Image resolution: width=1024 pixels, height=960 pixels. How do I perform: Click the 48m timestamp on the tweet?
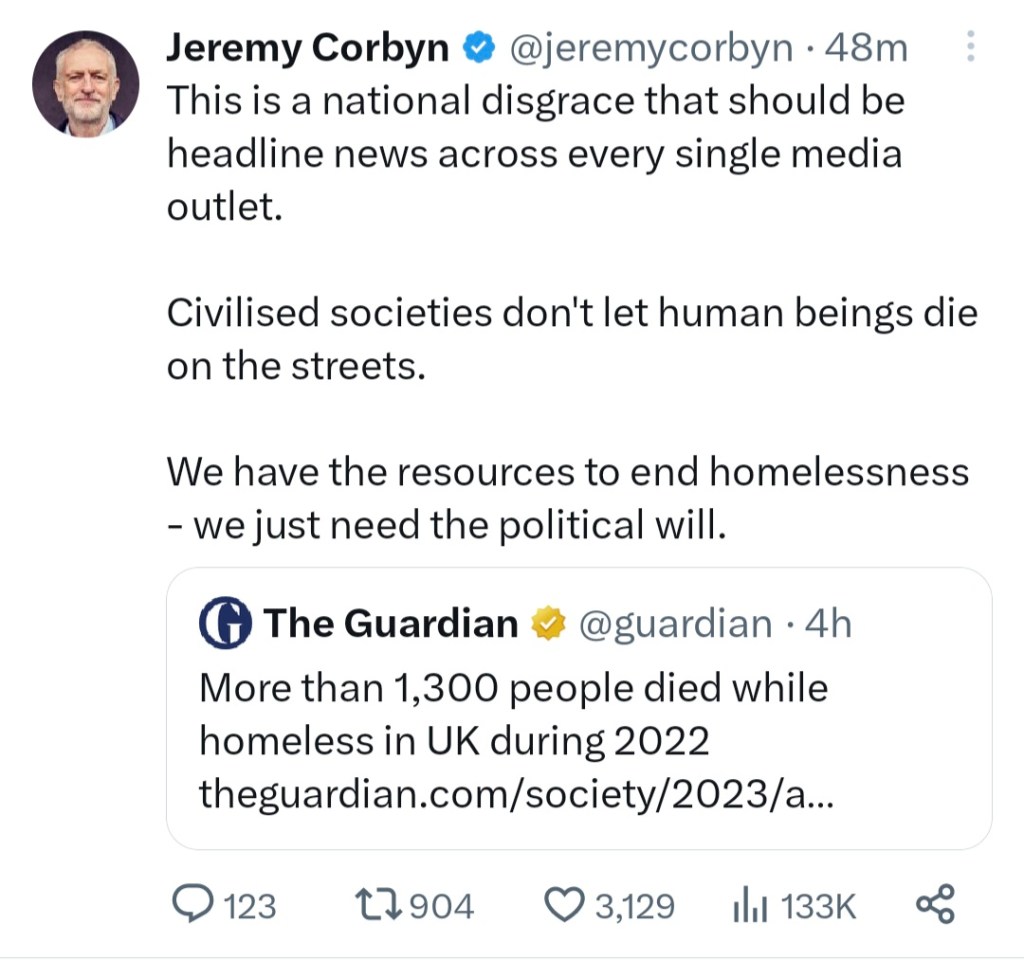(868, 47)
